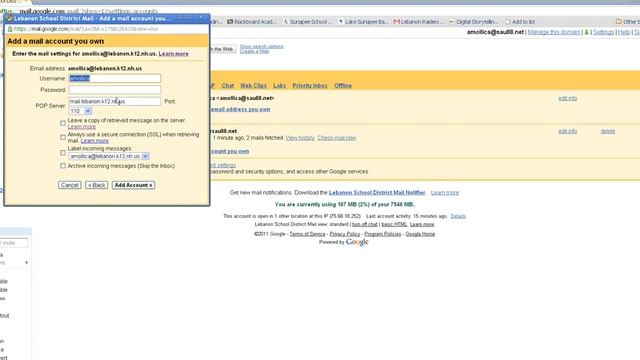The height and width of the screenshot is (360, 640).
Task: Click the Add Account button
Action: pyautogui.click(x=133, y=185)
